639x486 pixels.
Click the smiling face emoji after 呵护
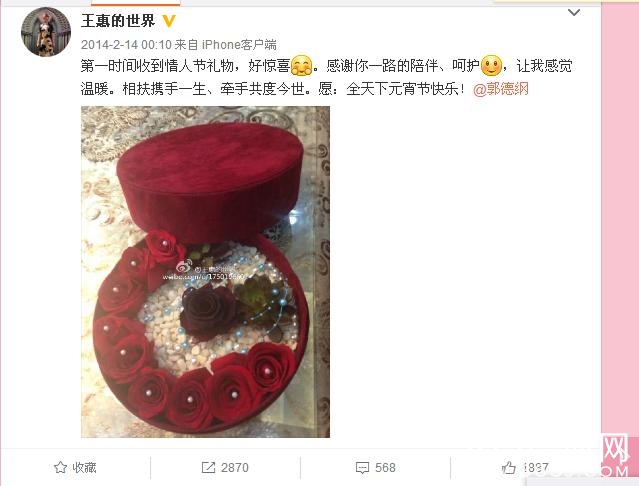tap(491, 66)
